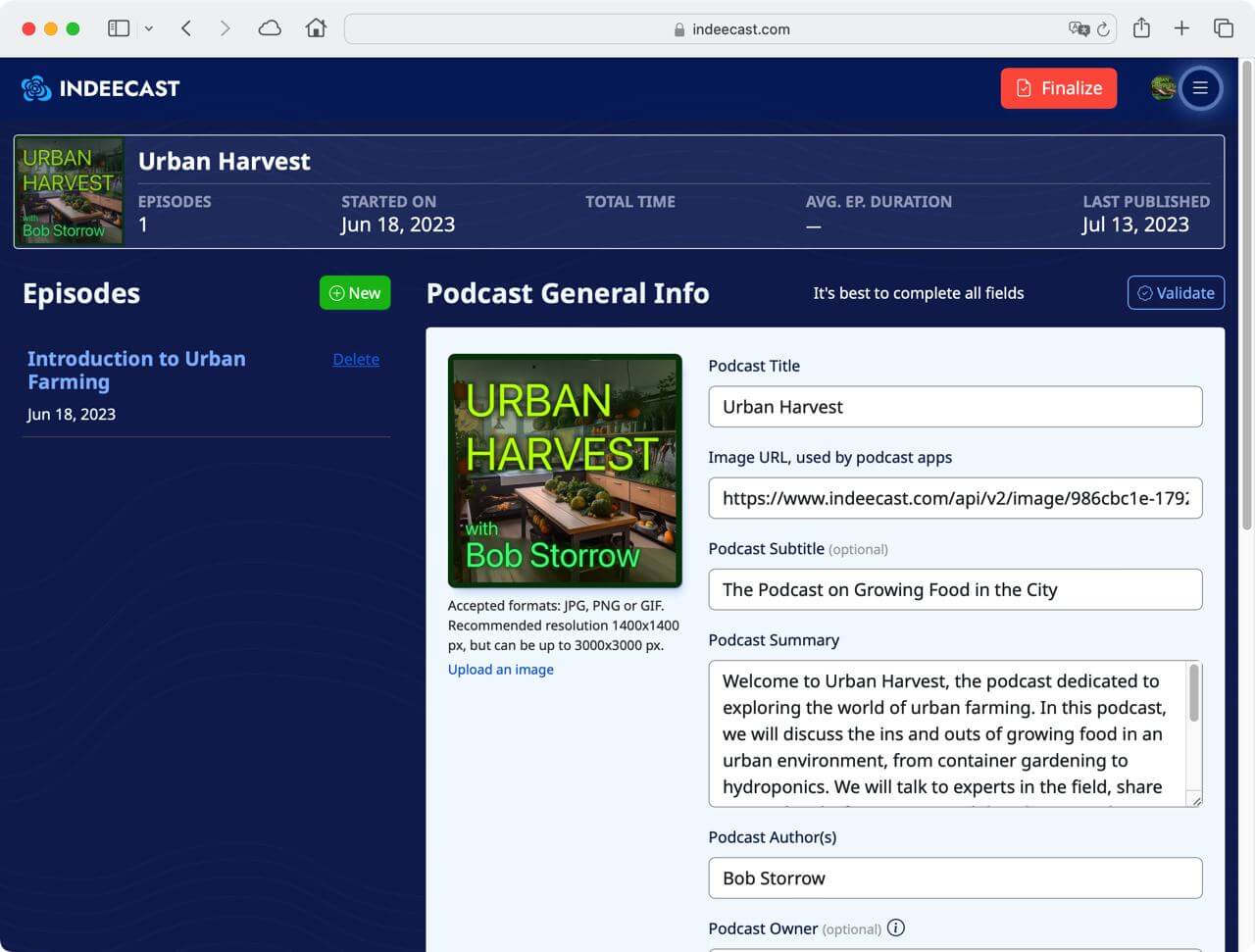
Task: Delete the Introduction to Urban Farming episode
Action: pos(356,360)
